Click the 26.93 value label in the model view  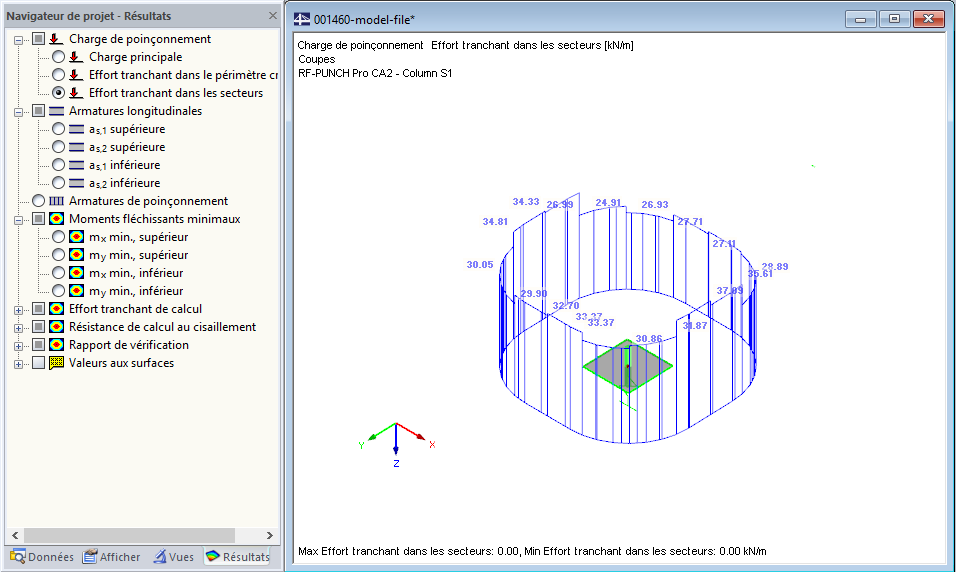click(655, 205)
